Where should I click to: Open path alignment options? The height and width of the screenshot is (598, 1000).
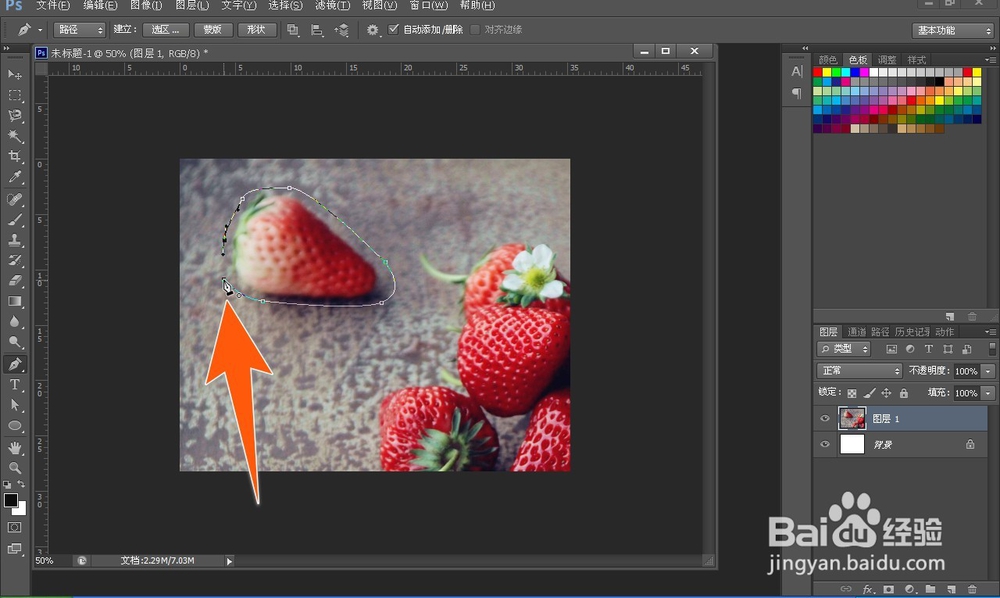click(317, 30)
